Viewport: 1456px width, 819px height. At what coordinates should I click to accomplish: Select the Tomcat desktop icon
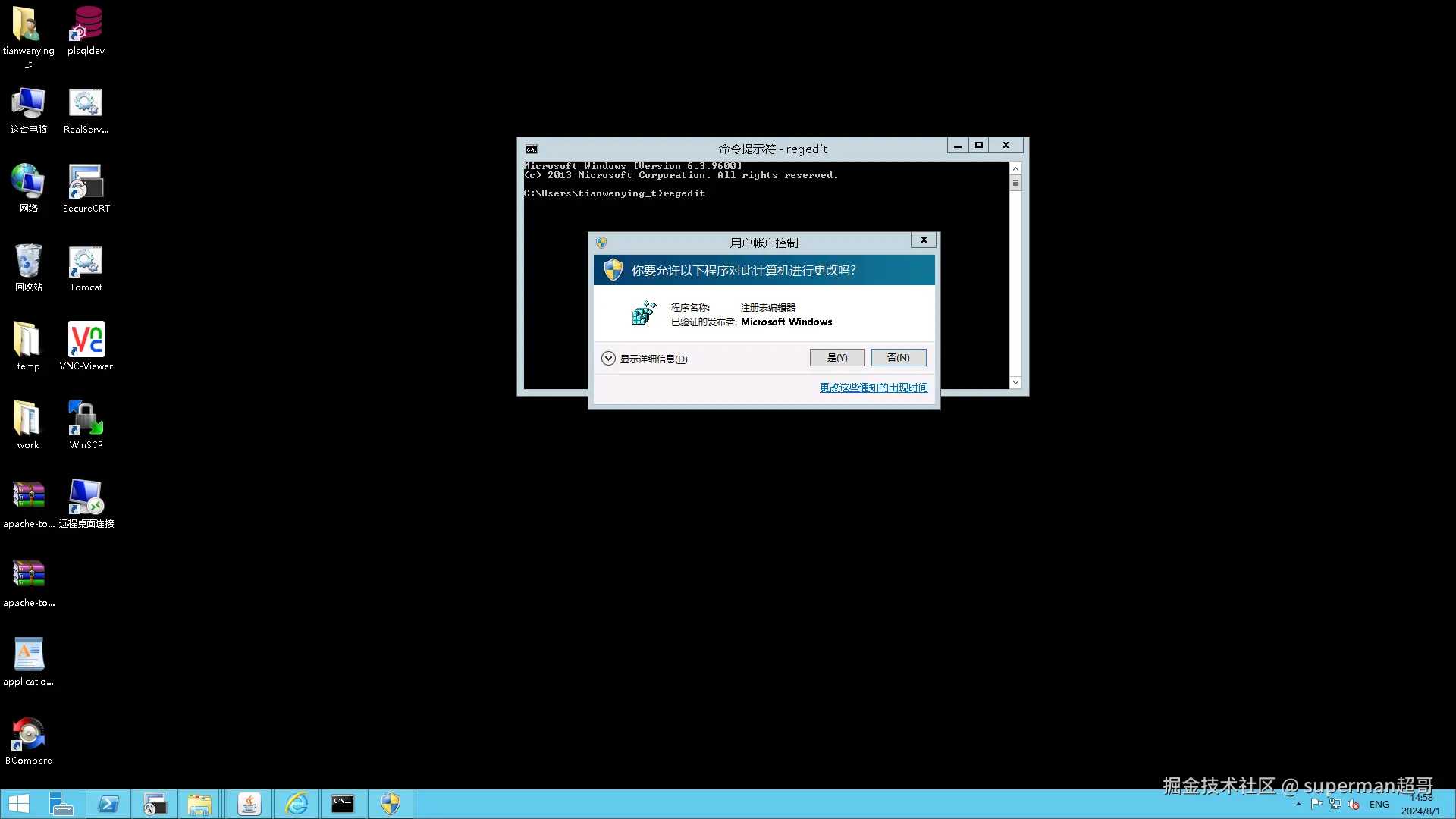86,267
